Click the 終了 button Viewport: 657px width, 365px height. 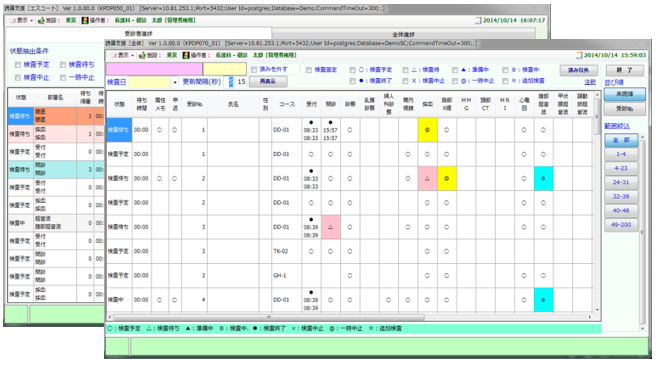tap(625, 70)
